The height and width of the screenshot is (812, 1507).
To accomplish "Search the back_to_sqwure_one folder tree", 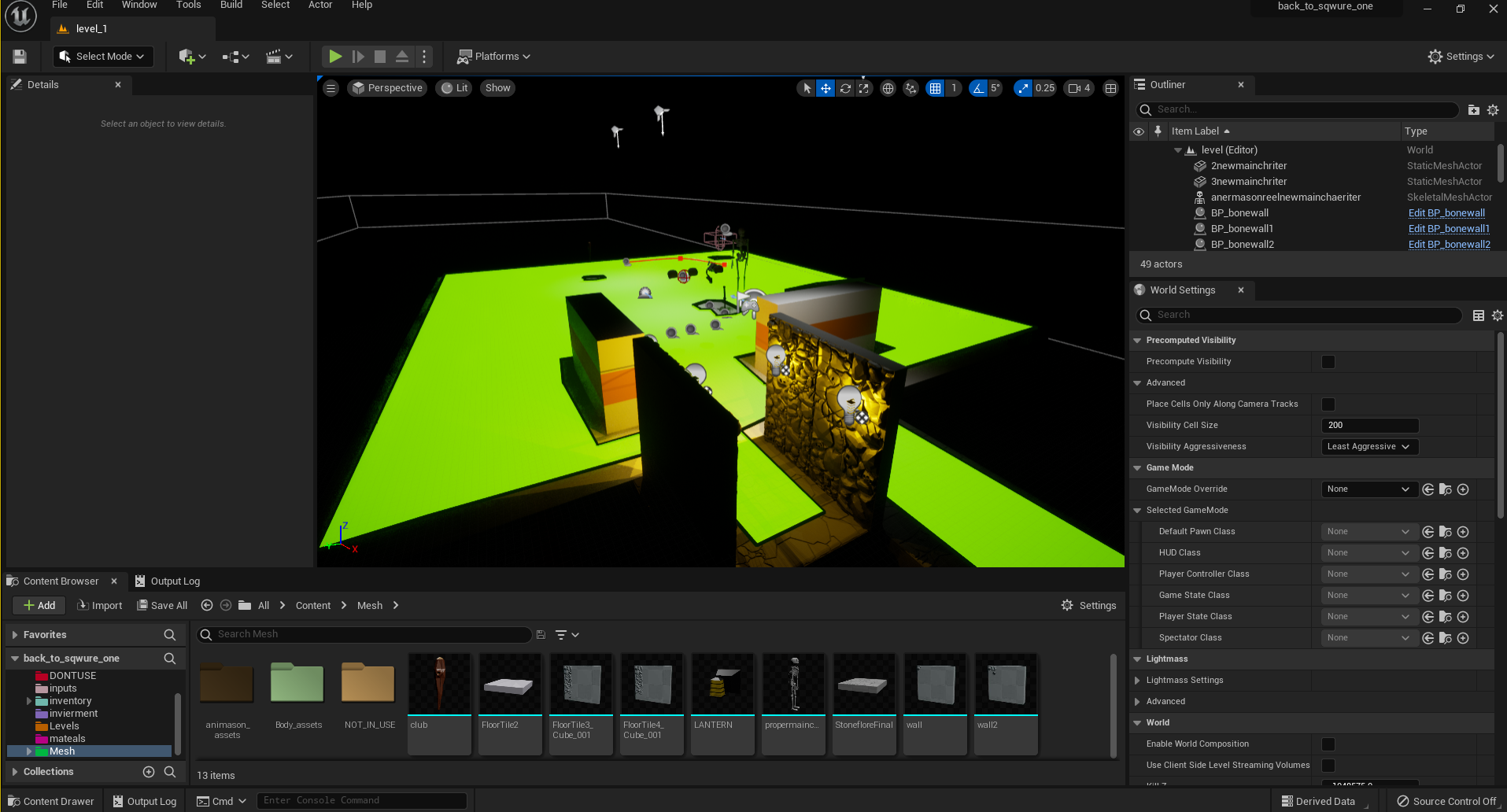I will point(170,659).
